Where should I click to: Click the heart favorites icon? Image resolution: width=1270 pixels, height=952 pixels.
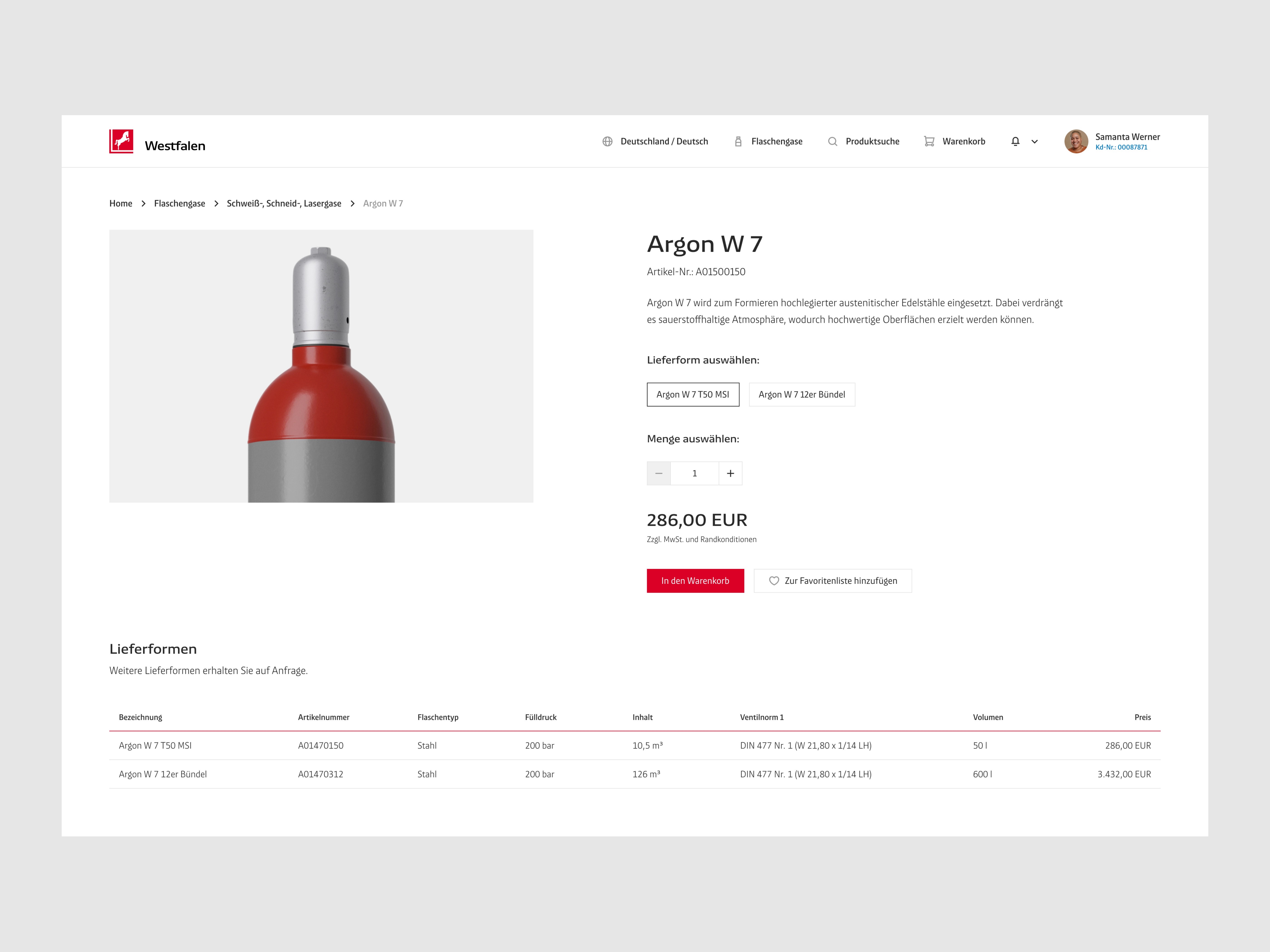[774, 581]
